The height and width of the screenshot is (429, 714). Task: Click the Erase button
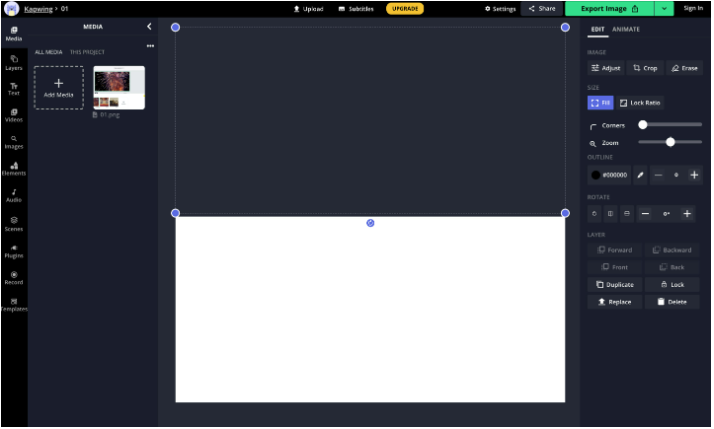[x=684, y=68]
